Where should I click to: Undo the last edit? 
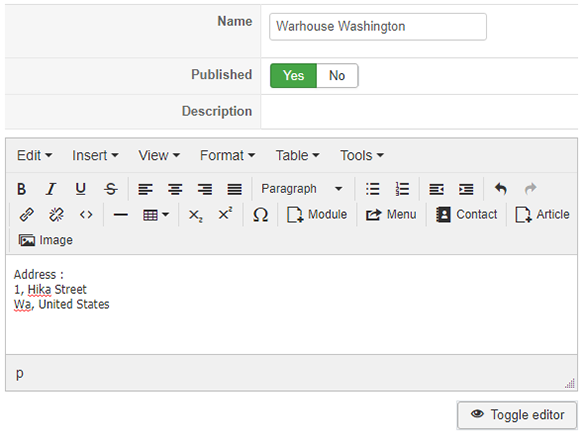click(x=501, y=189)
